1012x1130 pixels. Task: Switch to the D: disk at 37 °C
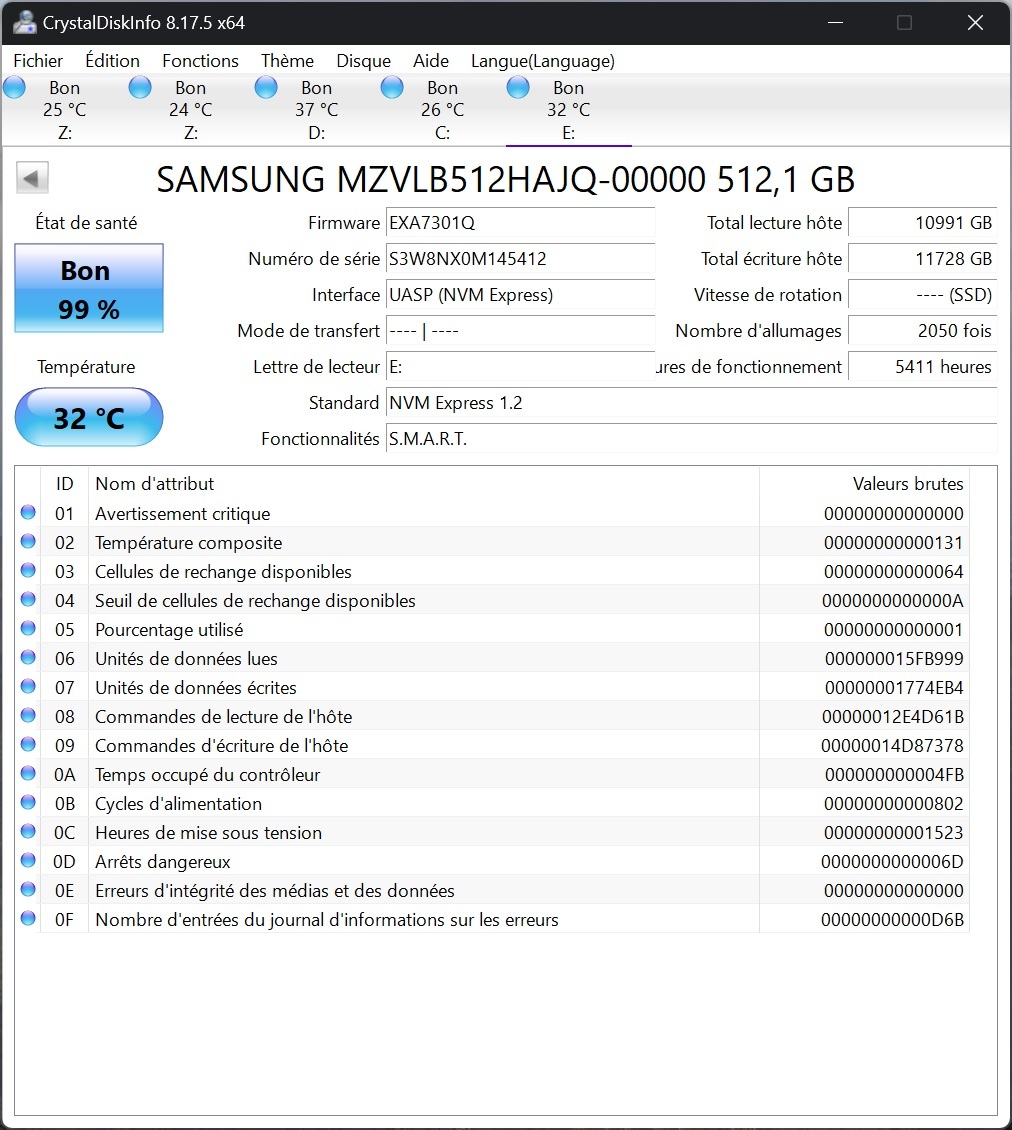(x=316, y=110)
